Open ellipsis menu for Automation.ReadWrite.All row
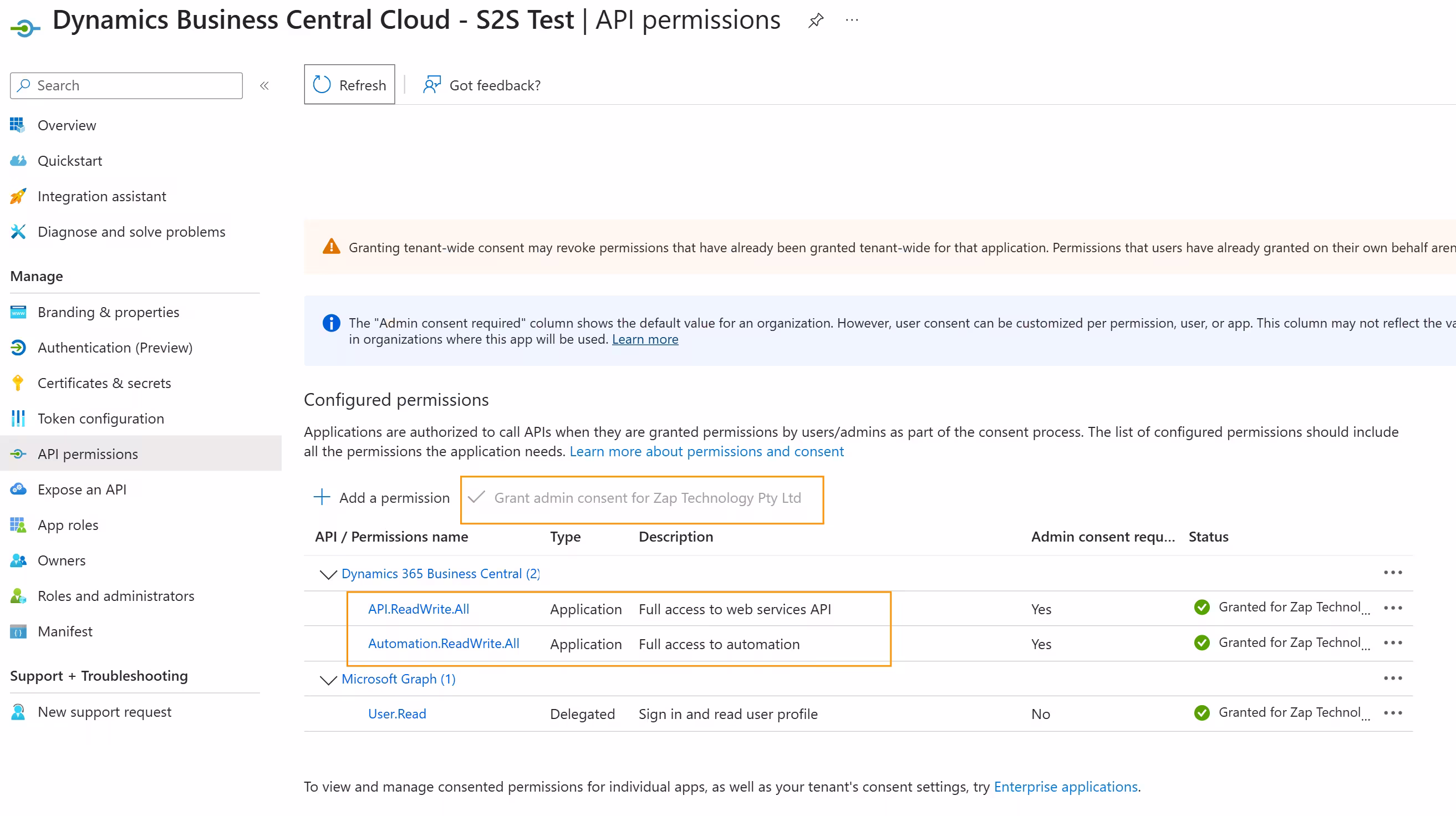The image size is (1456, 816). coord(1393,643)
